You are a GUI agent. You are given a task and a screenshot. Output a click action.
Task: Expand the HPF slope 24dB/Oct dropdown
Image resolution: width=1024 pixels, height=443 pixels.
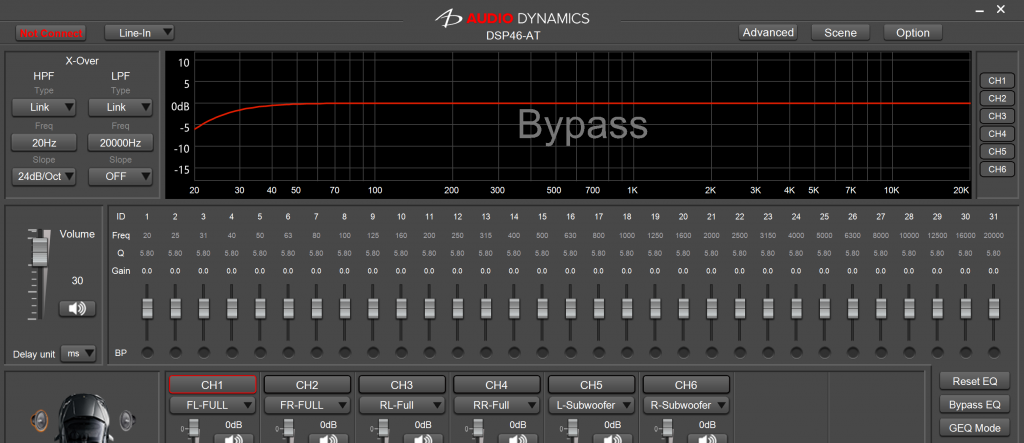click(x=43, y=177)
